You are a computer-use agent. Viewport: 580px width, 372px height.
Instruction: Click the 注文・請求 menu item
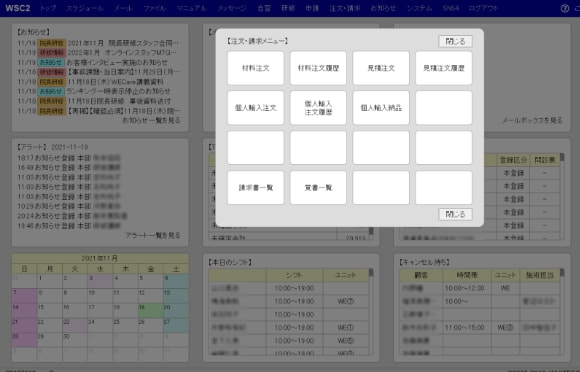[345, 8]
